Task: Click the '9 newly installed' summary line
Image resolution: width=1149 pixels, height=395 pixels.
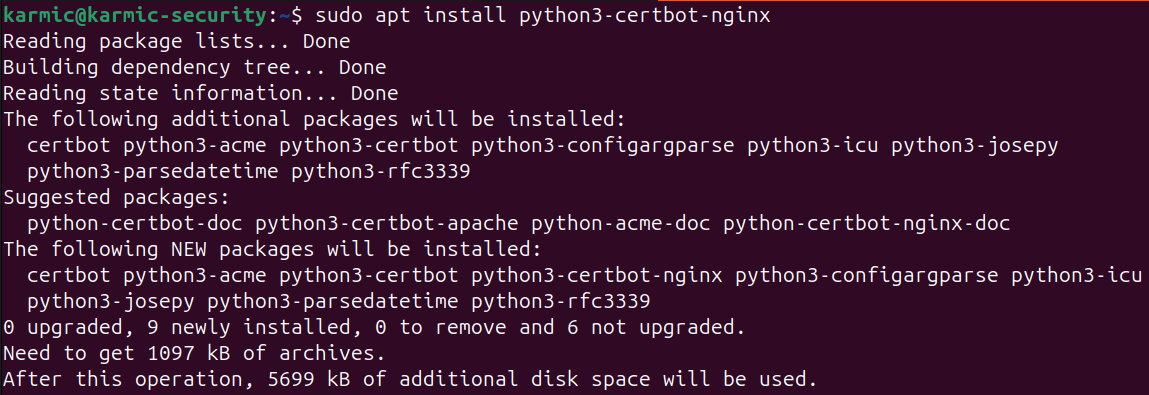Action: pos(368,328)
